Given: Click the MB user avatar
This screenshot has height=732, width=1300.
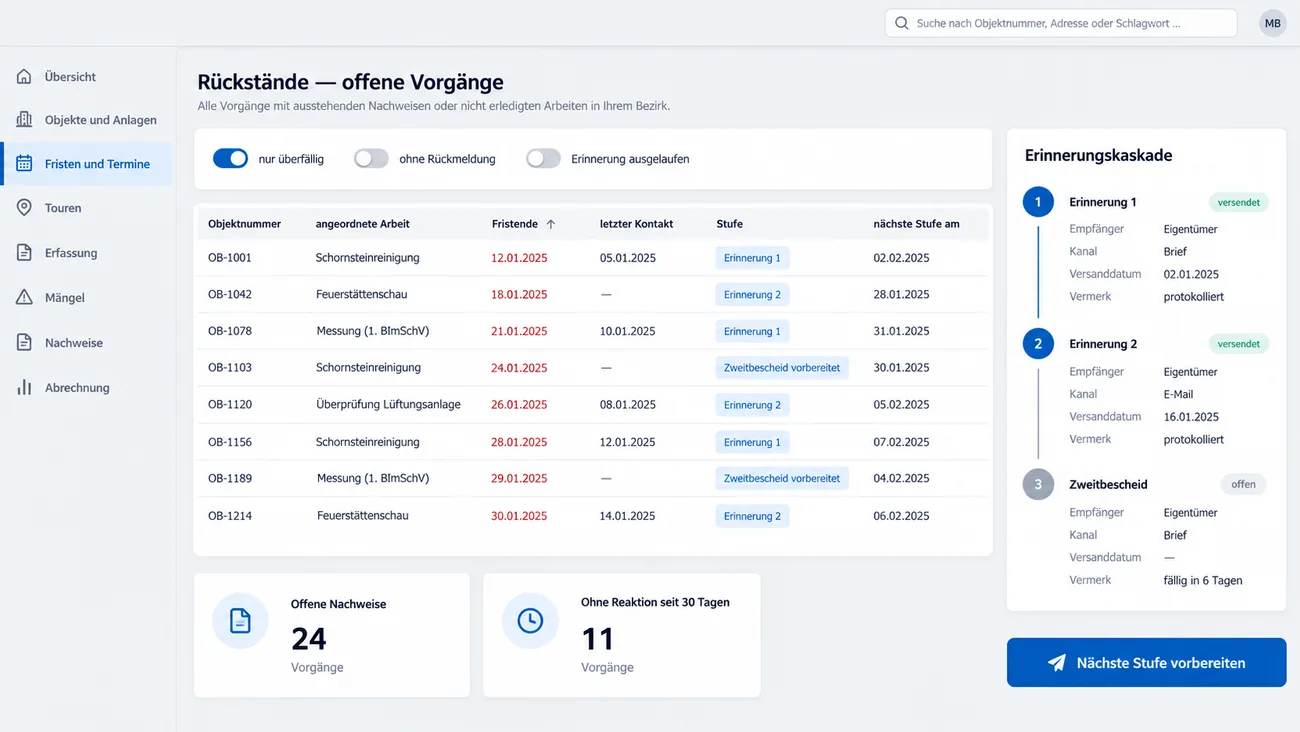Looking at the screenshot, I should 1272,23.
